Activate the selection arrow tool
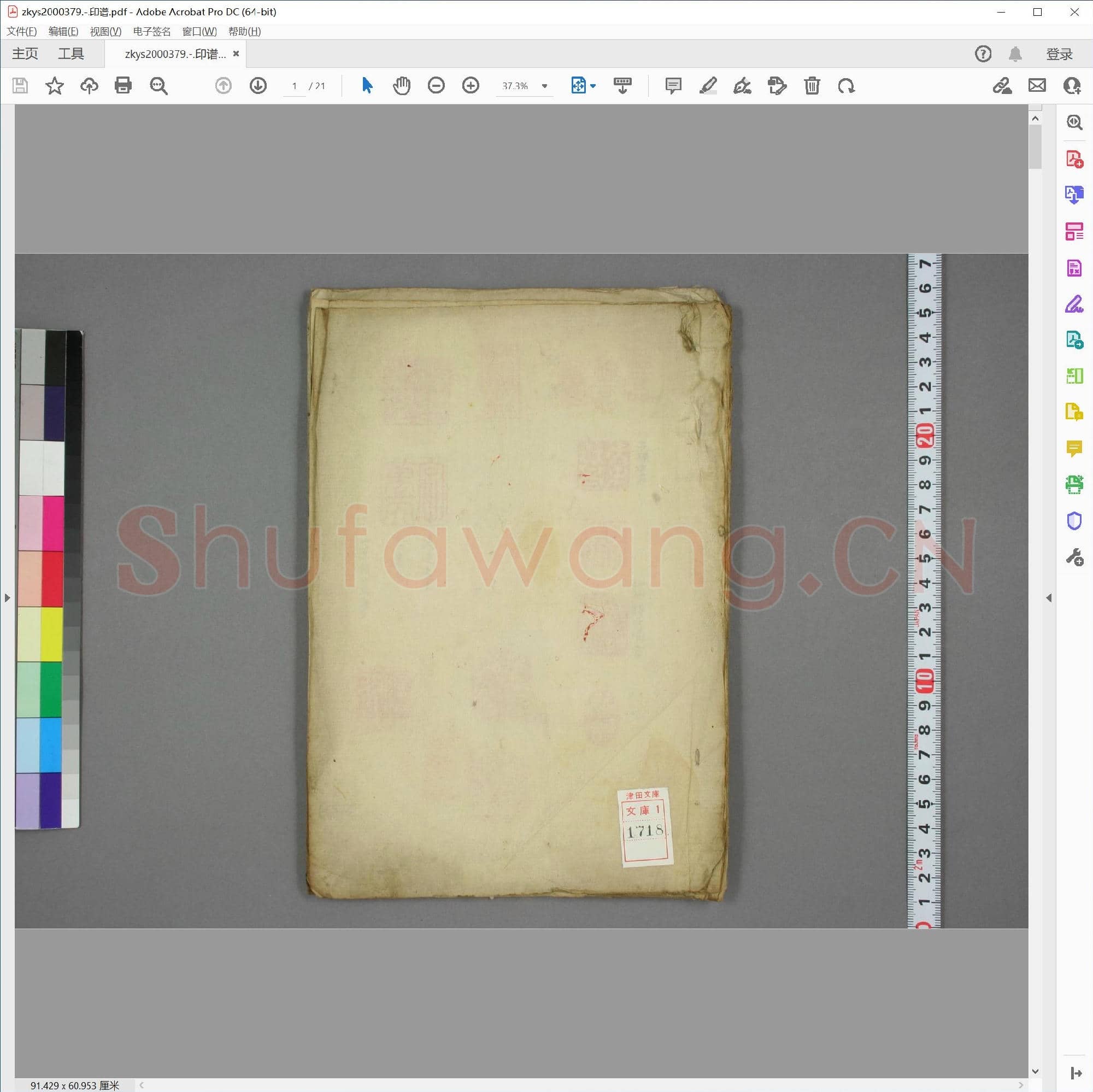The height and width of the screenshot is (1092, 1093). tap(367, 85)
